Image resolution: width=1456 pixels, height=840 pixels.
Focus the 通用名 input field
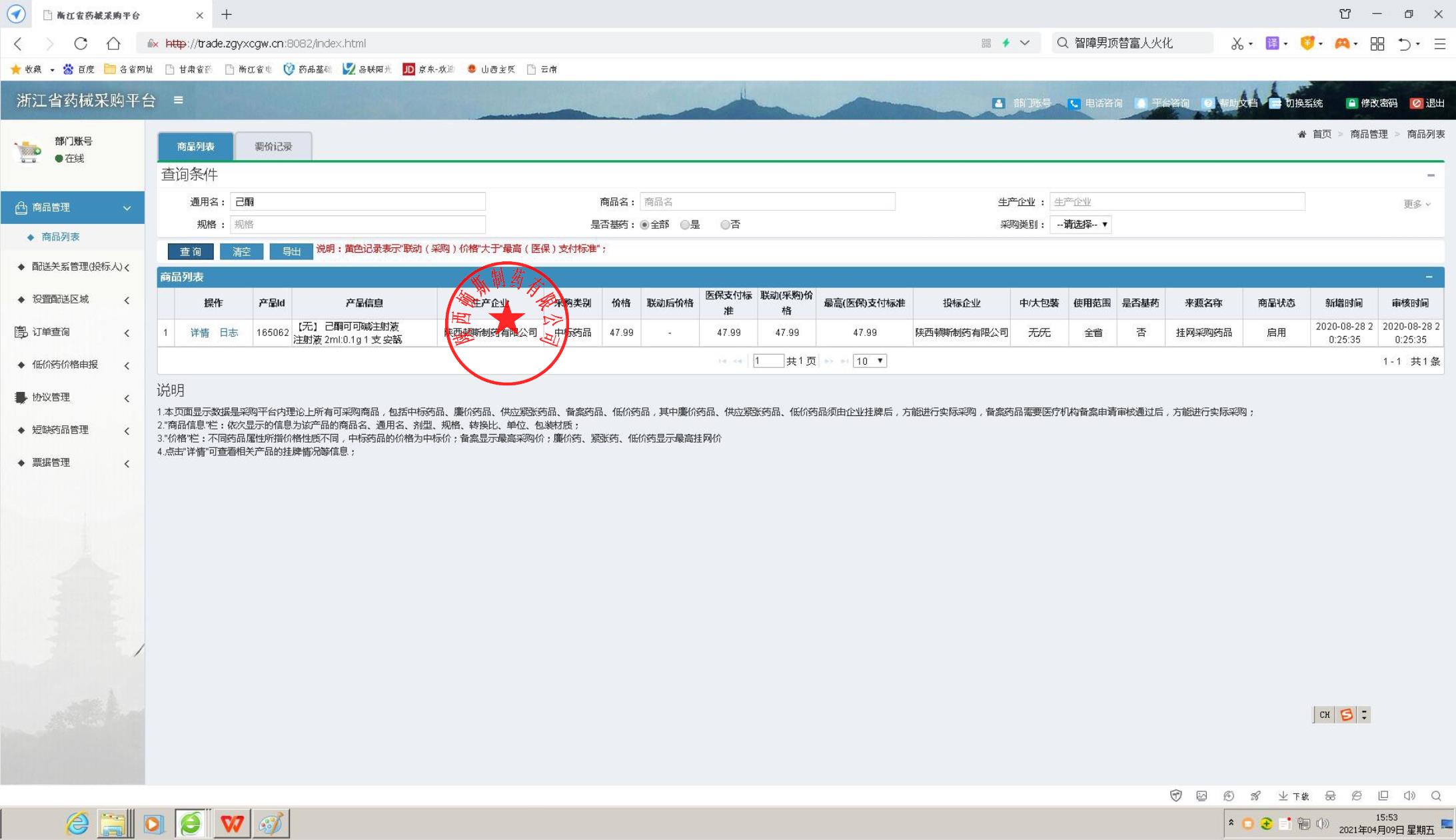pos(358,202)
